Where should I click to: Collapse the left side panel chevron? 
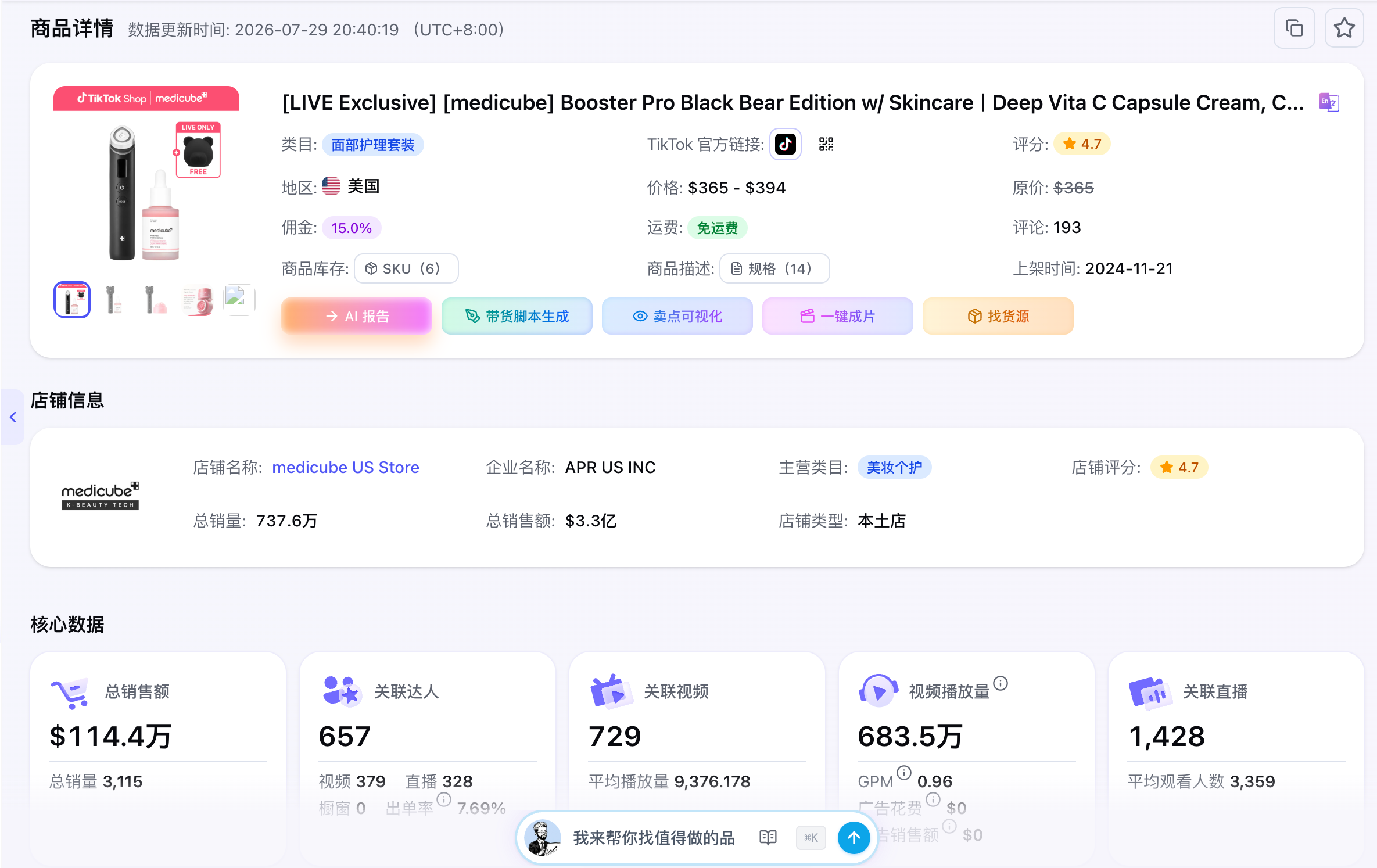(x=13, y=417)
